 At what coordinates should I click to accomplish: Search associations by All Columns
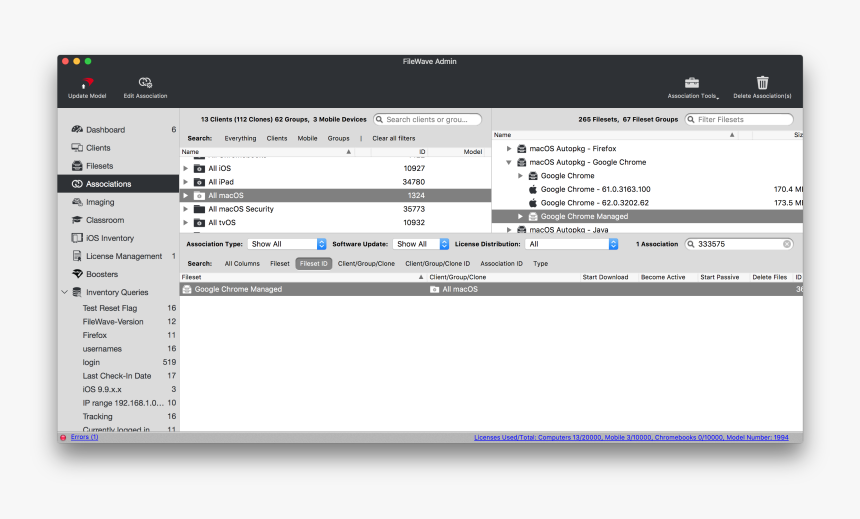[x=242, y=264]
